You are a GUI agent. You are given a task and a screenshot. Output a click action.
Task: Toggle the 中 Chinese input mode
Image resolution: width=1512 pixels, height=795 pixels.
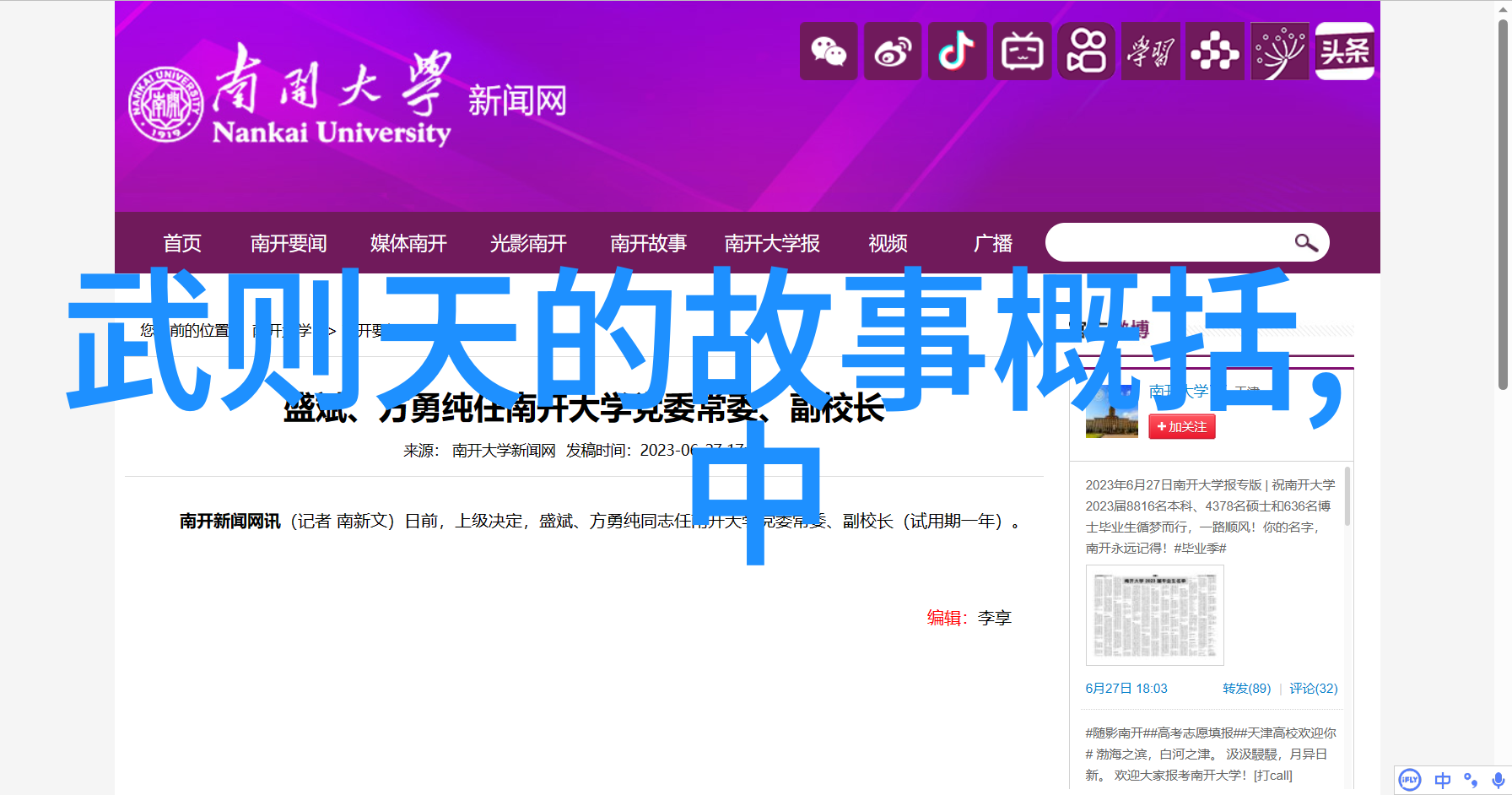coord(1443,781)
